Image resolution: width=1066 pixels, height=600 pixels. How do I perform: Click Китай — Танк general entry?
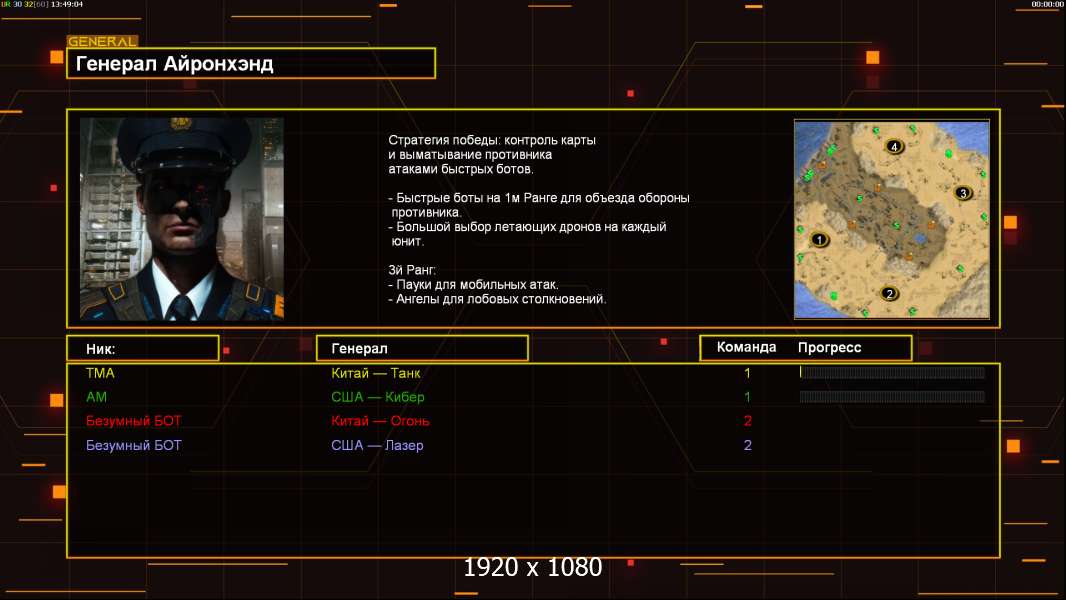point(376,373)
